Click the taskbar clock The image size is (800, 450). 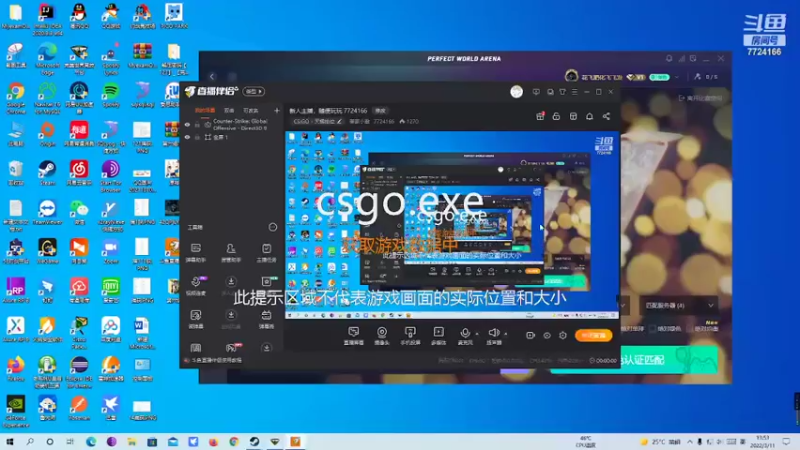click(x=763, y=442)
